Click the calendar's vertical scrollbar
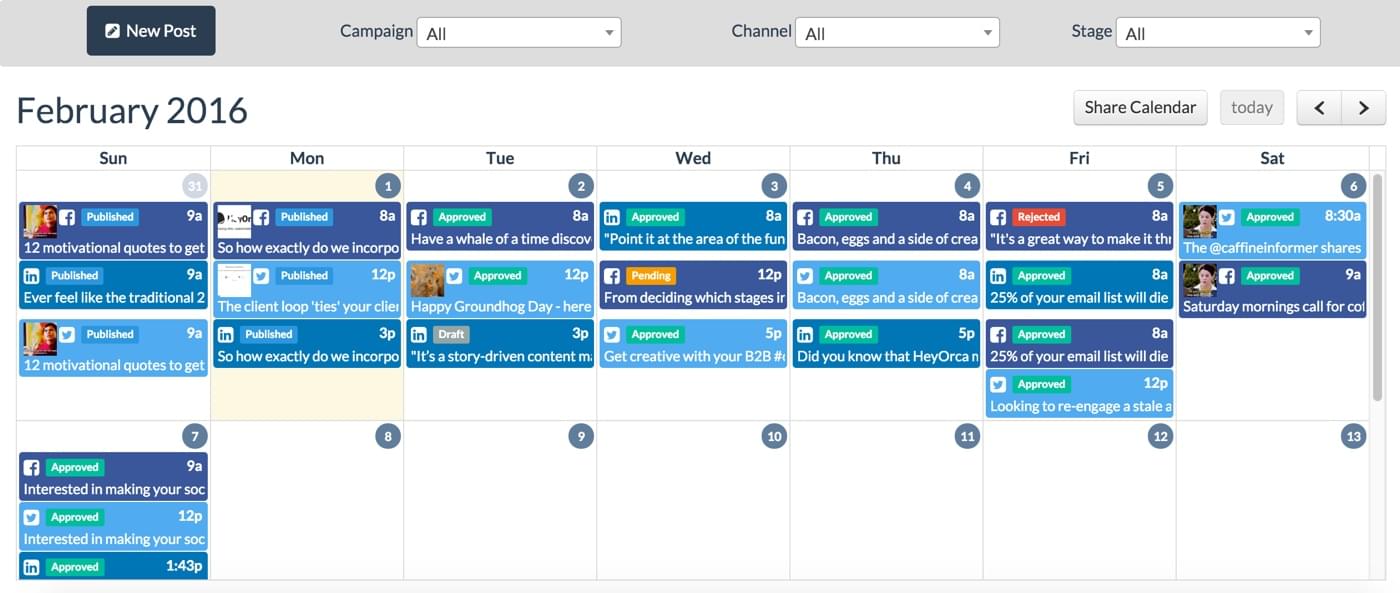Image resolution: width=1400 pixels, height=593 pixels. (x=1377, y=287)
